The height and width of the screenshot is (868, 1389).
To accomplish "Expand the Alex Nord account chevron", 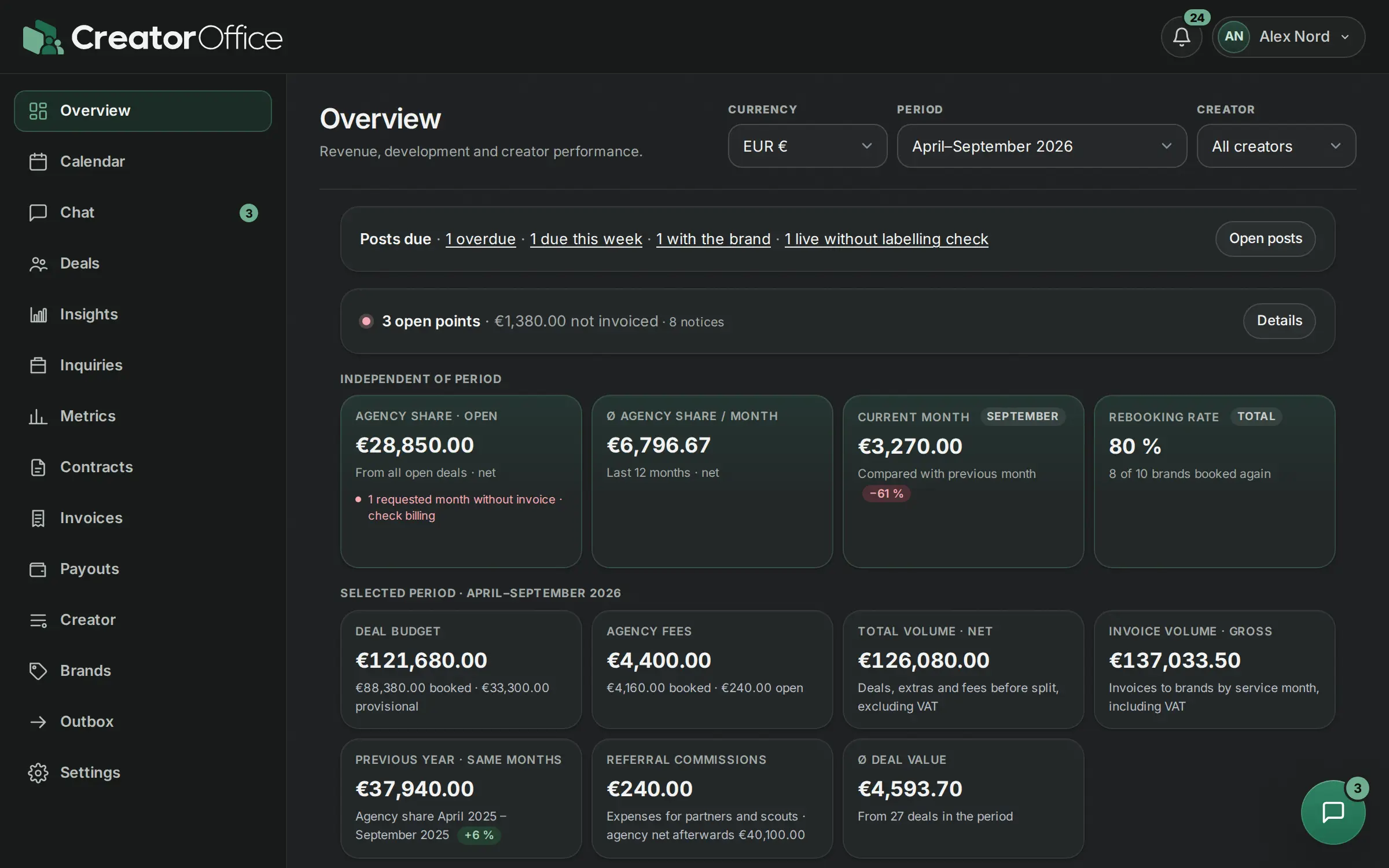I will 1345,37.
